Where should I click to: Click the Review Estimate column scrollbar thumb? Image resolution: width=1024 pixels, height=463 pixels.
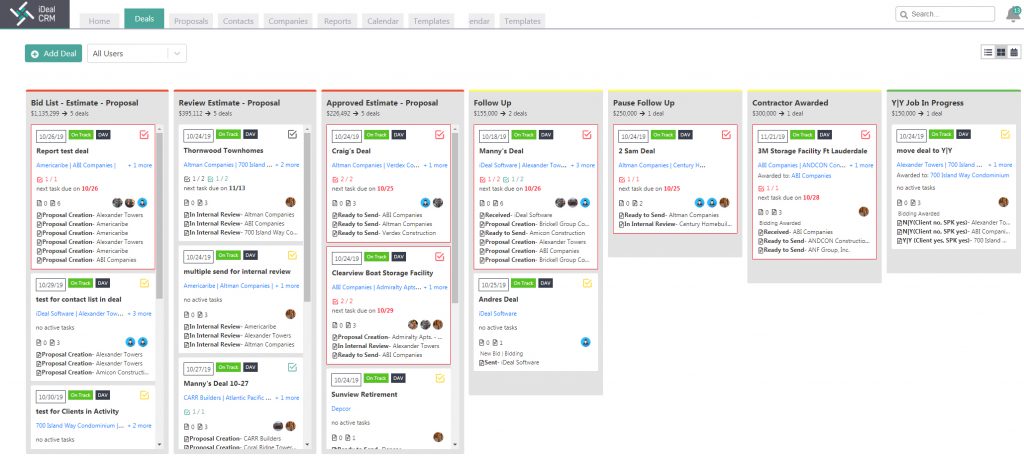[307, 216]
